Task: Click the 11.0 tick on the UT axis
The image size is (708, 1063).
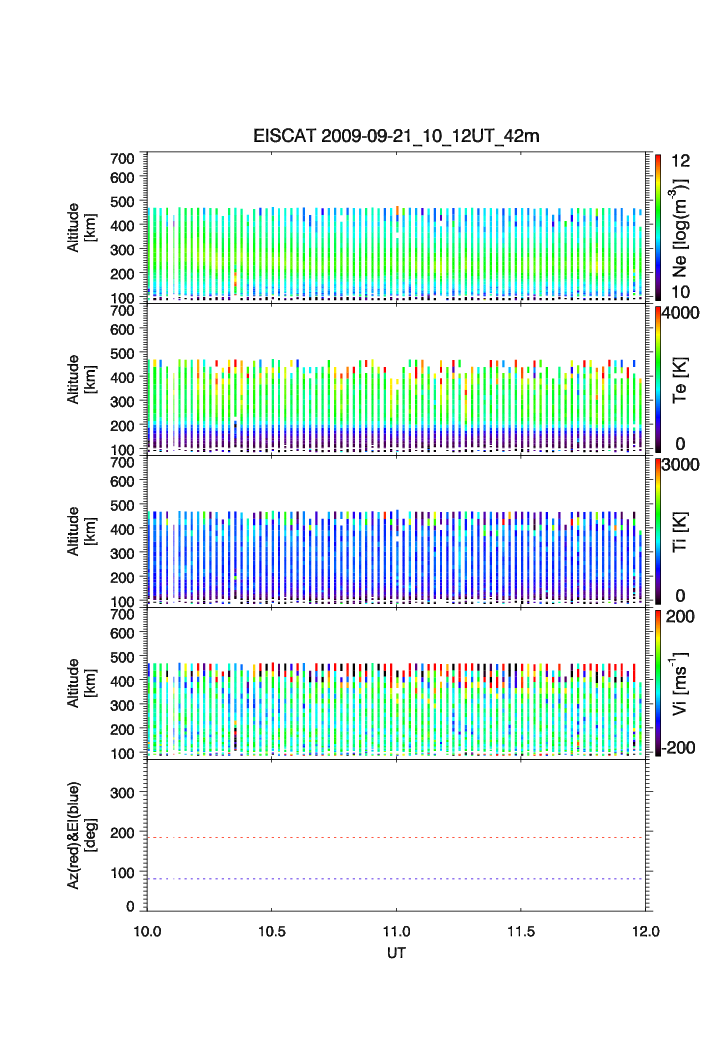Action: (x=397, y=931)
